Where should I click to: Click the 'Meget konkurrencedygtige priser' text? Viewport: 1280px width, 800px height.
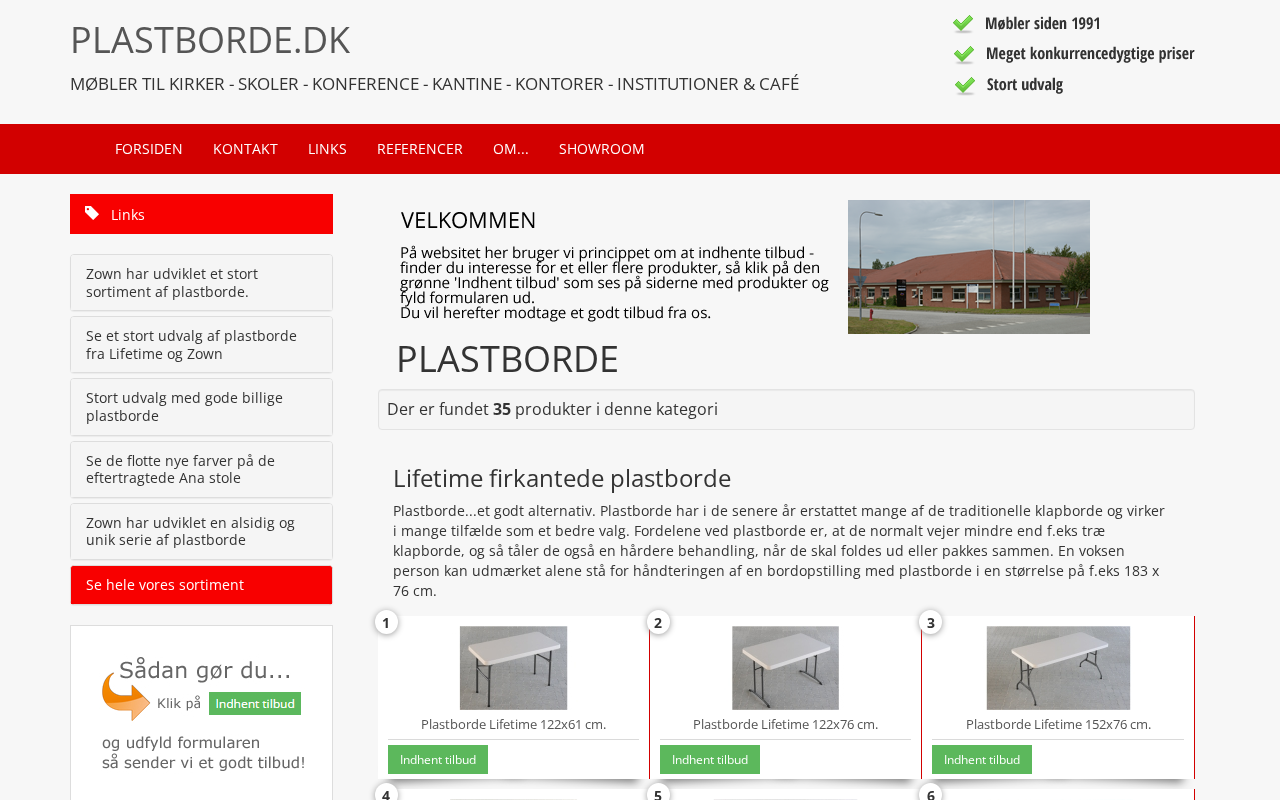click(x=1090, y=54)
